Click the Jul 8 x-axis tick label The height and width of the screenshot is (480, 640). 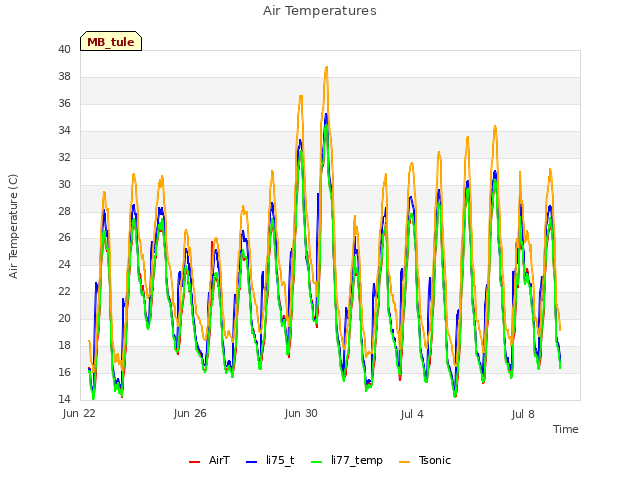(x=523, y=414)
